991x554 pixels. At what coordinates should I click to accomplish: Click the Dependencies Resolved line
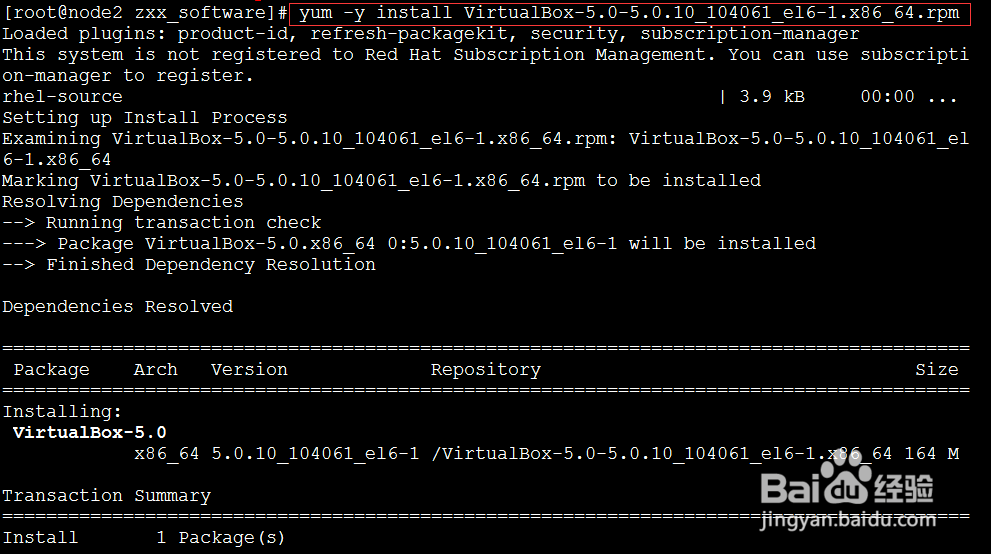pyautogui.click(x=117, y=307)
